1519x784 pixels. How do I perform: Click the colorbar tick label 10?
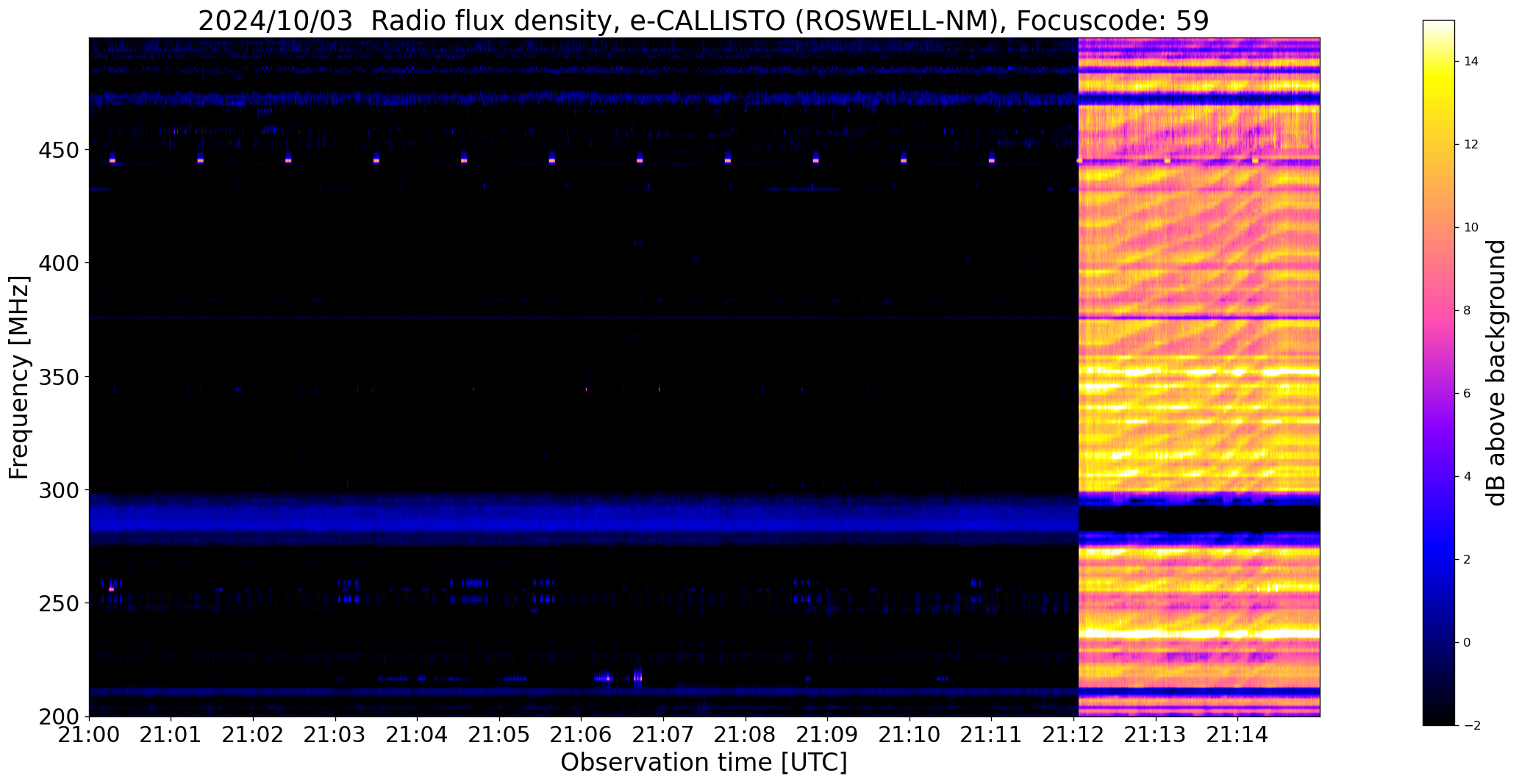tap(1471, 228)
